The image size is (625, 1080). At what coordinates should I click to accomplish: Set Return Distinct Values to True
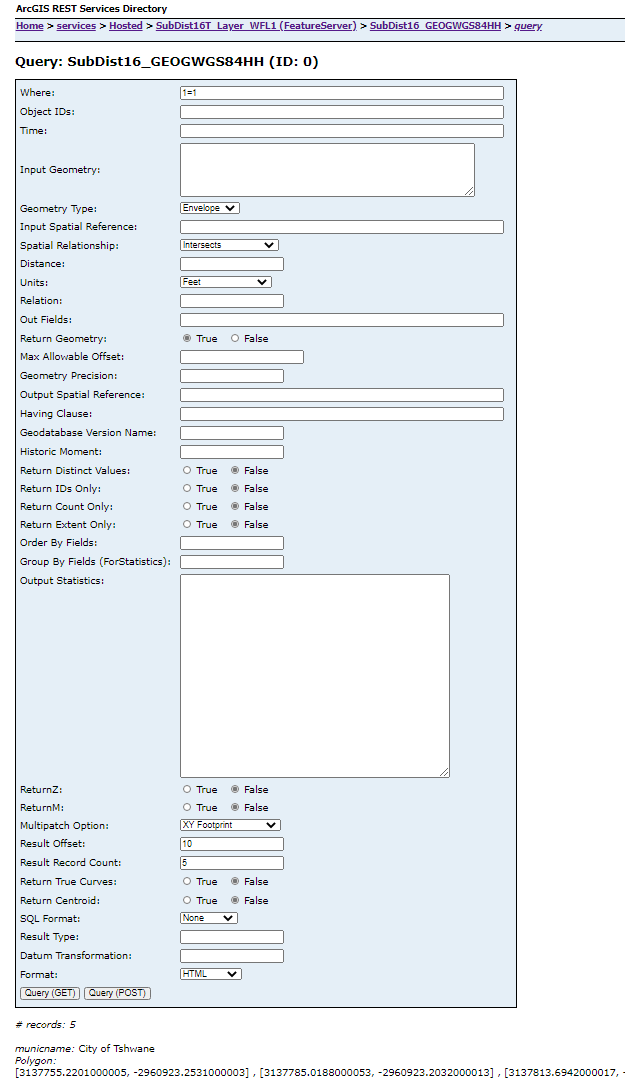(187, 470)
